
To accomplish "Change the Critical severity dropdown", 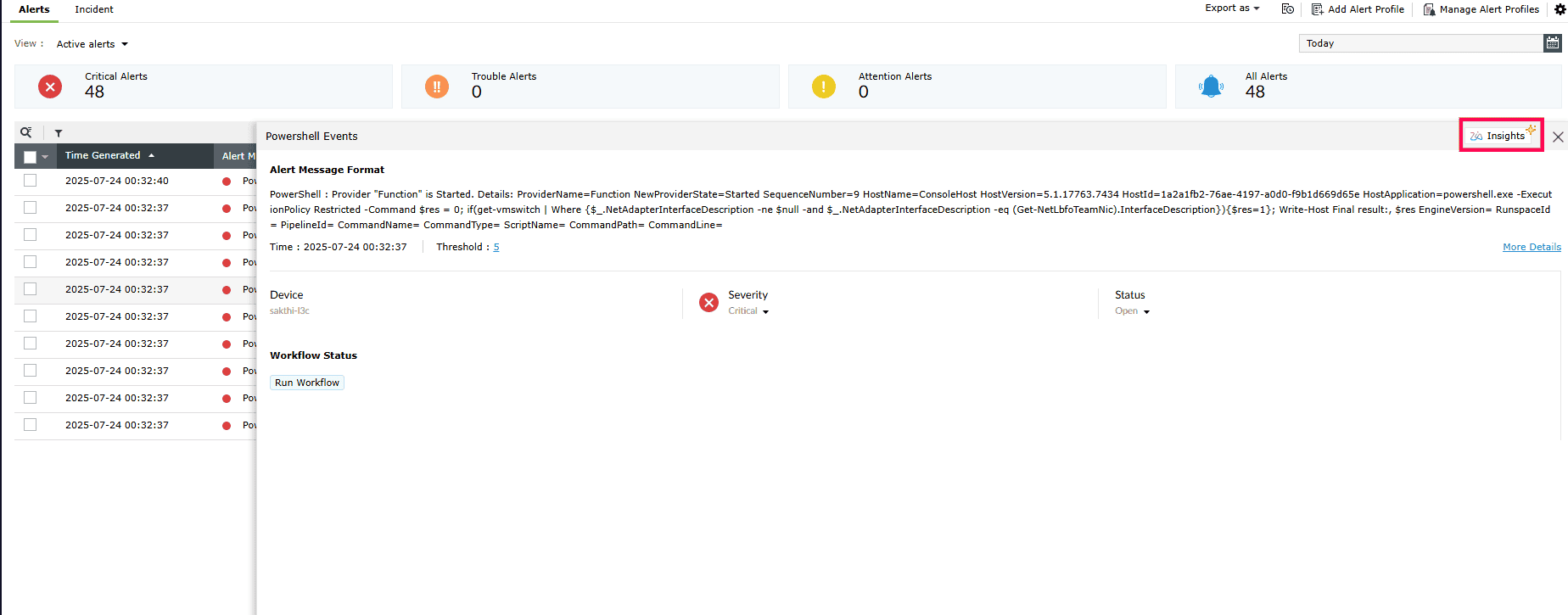I will [748, 311].
